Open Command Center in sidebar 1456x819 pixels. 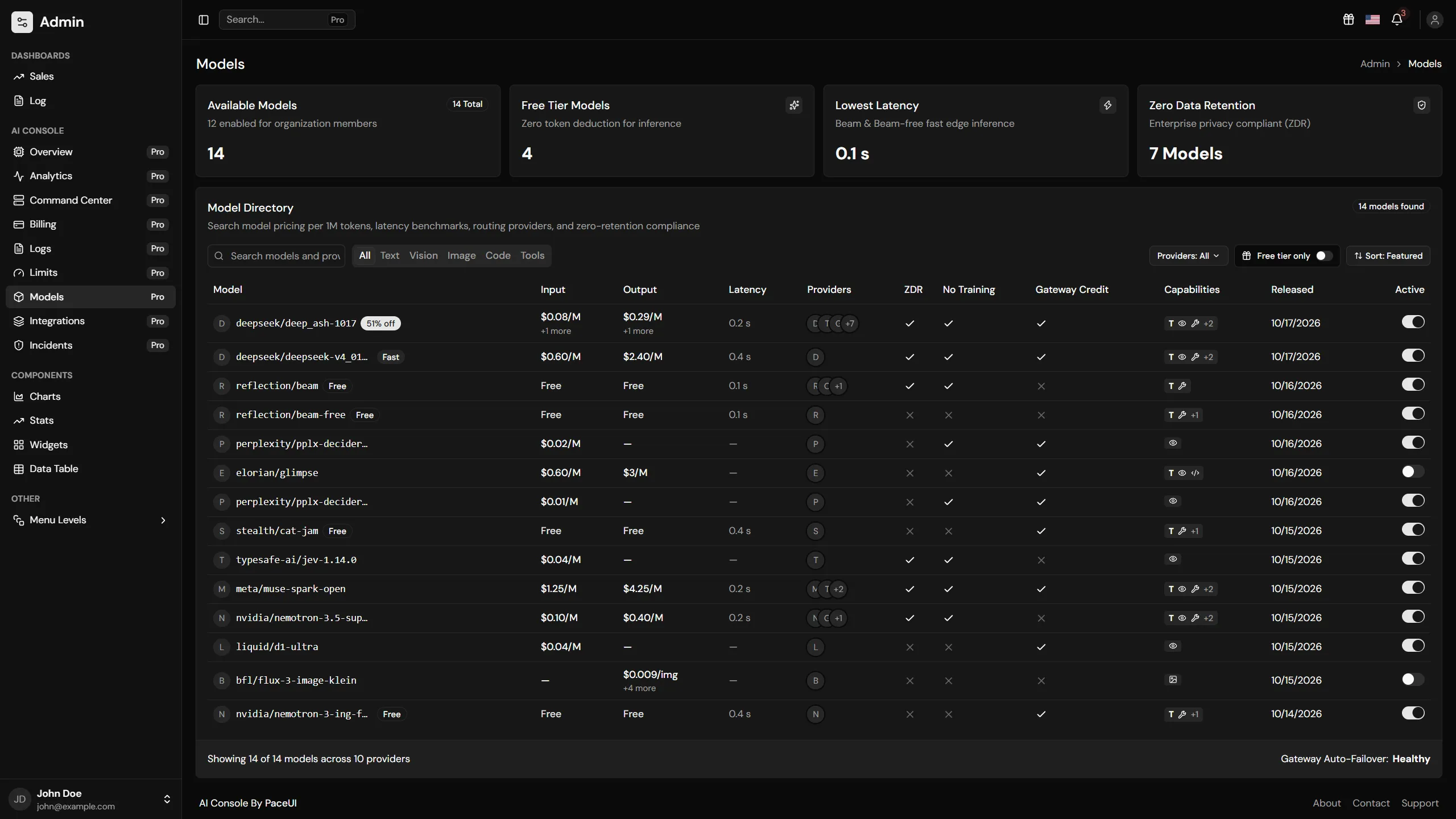[x=90, y=200]
